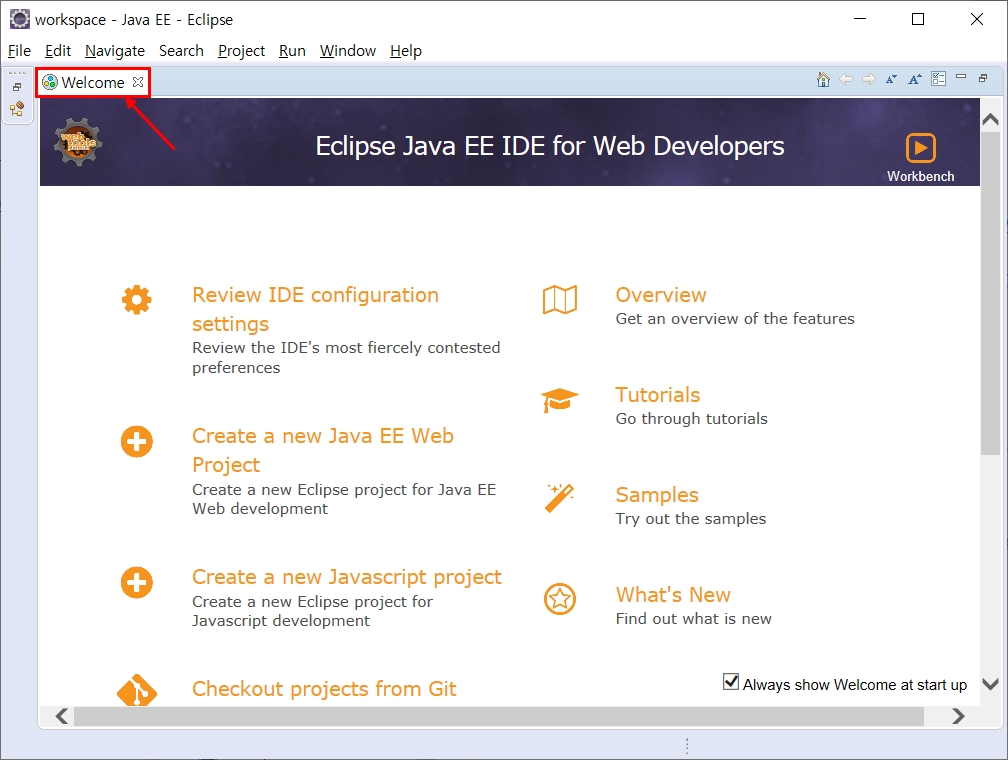Maximize the Eclipse window
Image resolution: width=1008 pixels, height=760 pixels.
coord(918,19)
